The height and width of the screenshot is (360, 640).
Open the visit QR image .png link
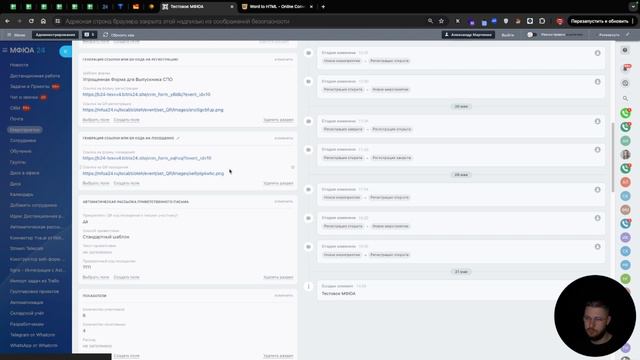coord(153,173)
